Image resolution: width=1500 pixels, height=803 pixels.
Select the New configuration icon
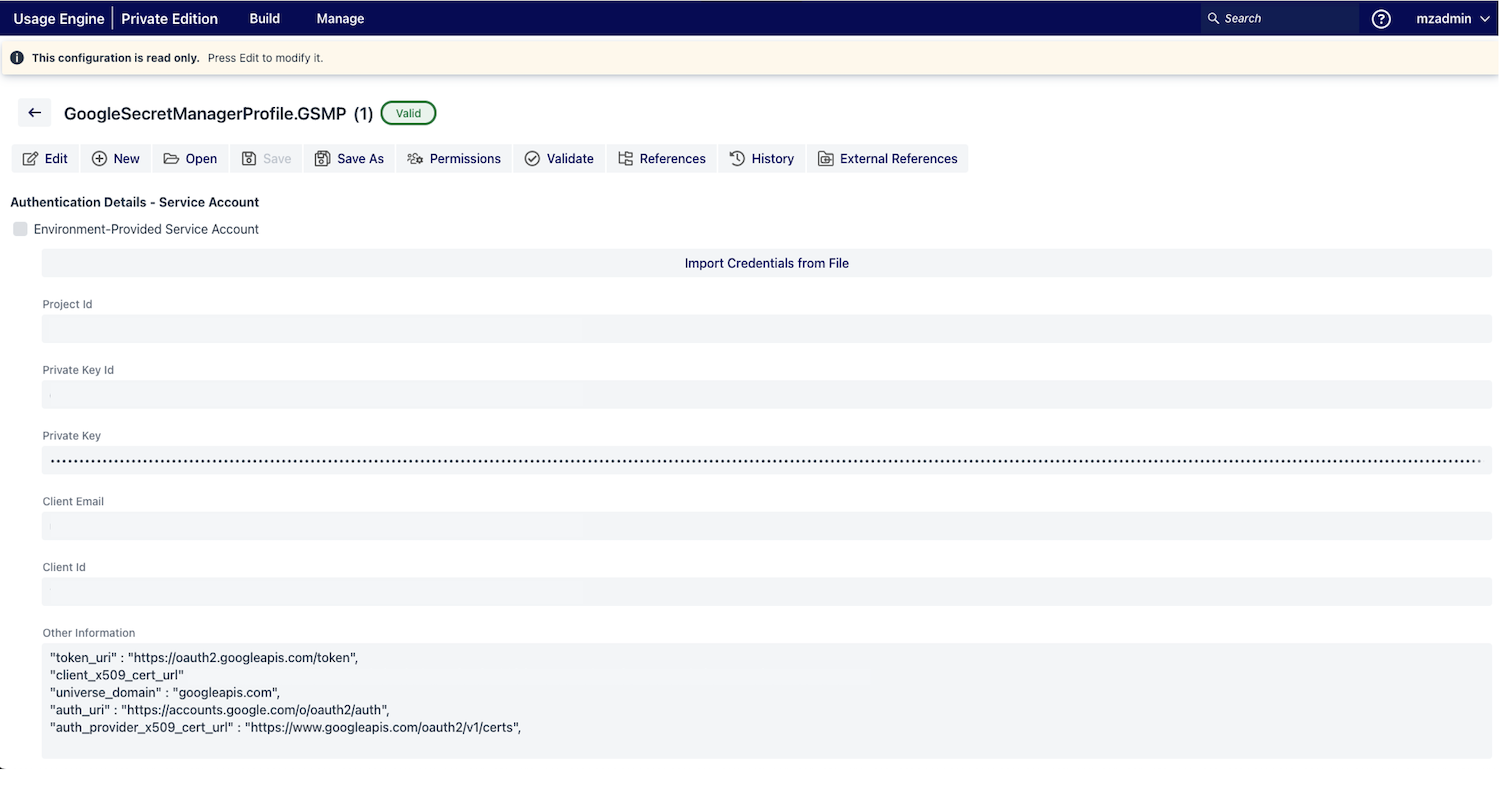98,158
